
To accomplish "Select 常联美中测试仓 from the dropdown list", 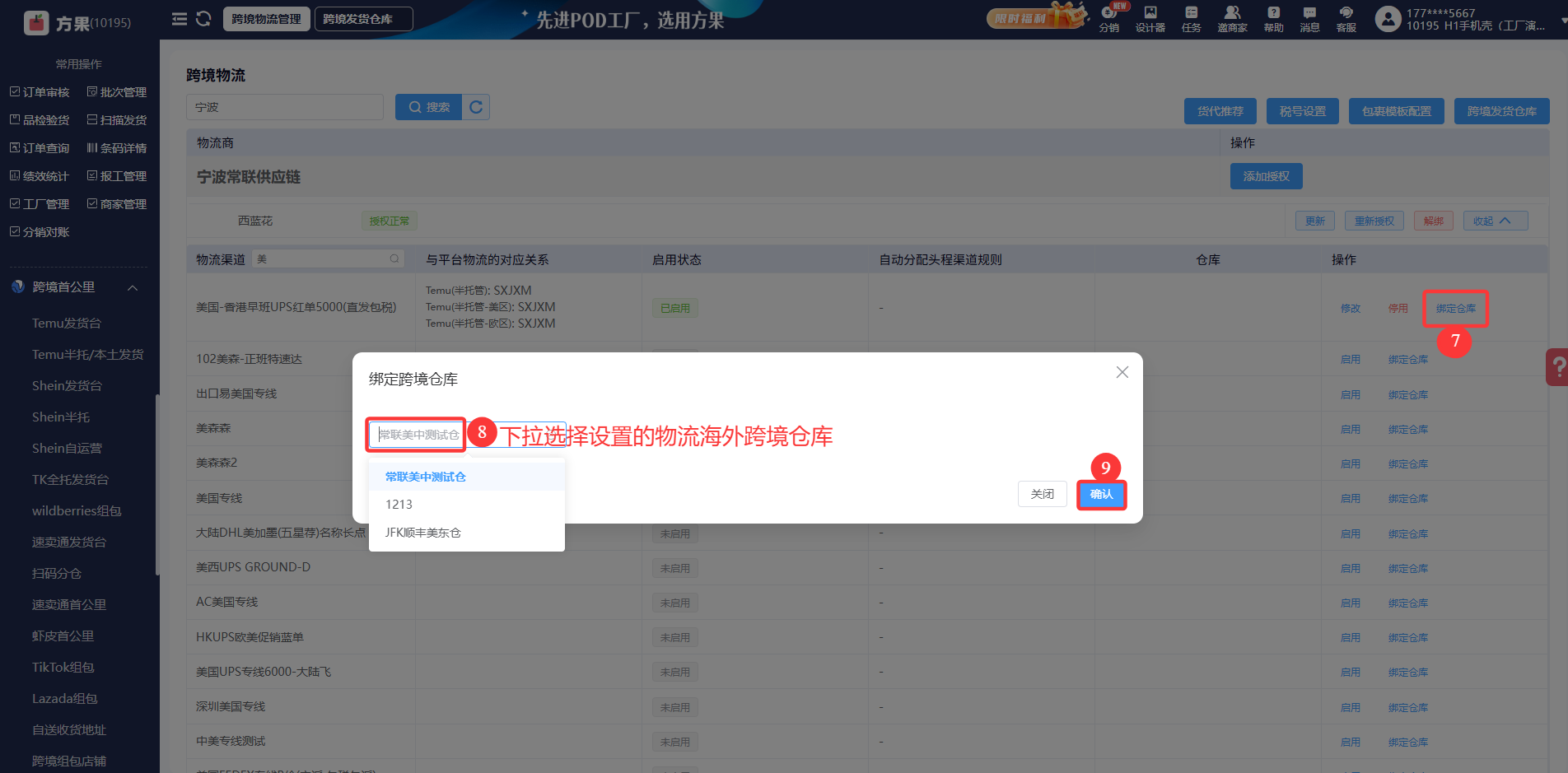I will tap(467, 477).
